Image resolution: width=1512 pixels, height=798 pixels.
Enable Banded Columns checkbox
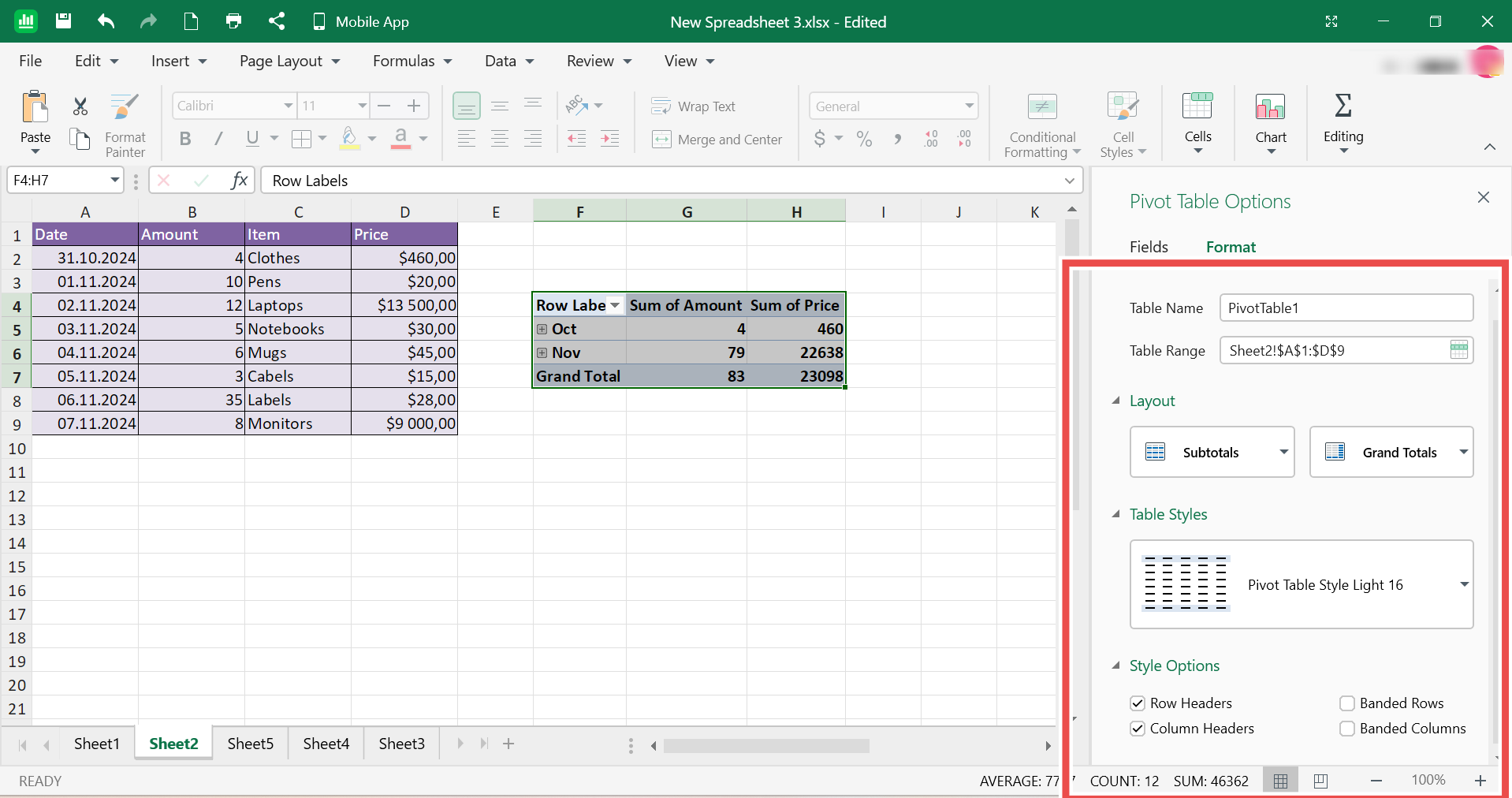pyautogui.click(x=1346, y=728)
